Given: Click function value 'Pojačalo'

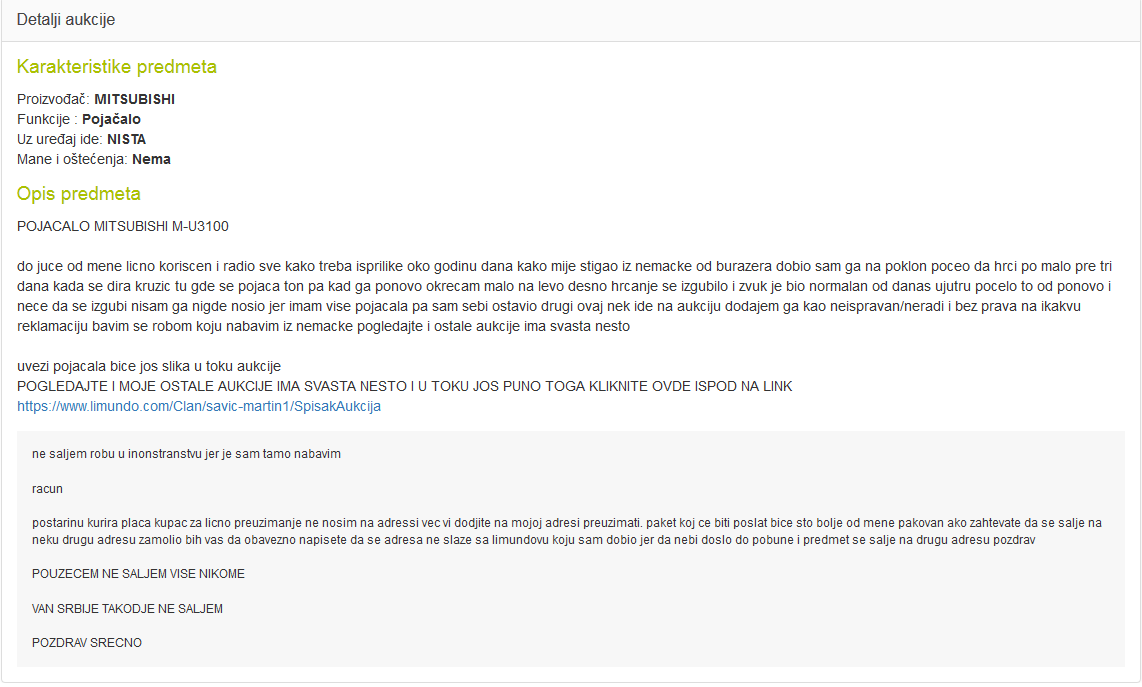Looking at the screenshot, I should (111, 119).
